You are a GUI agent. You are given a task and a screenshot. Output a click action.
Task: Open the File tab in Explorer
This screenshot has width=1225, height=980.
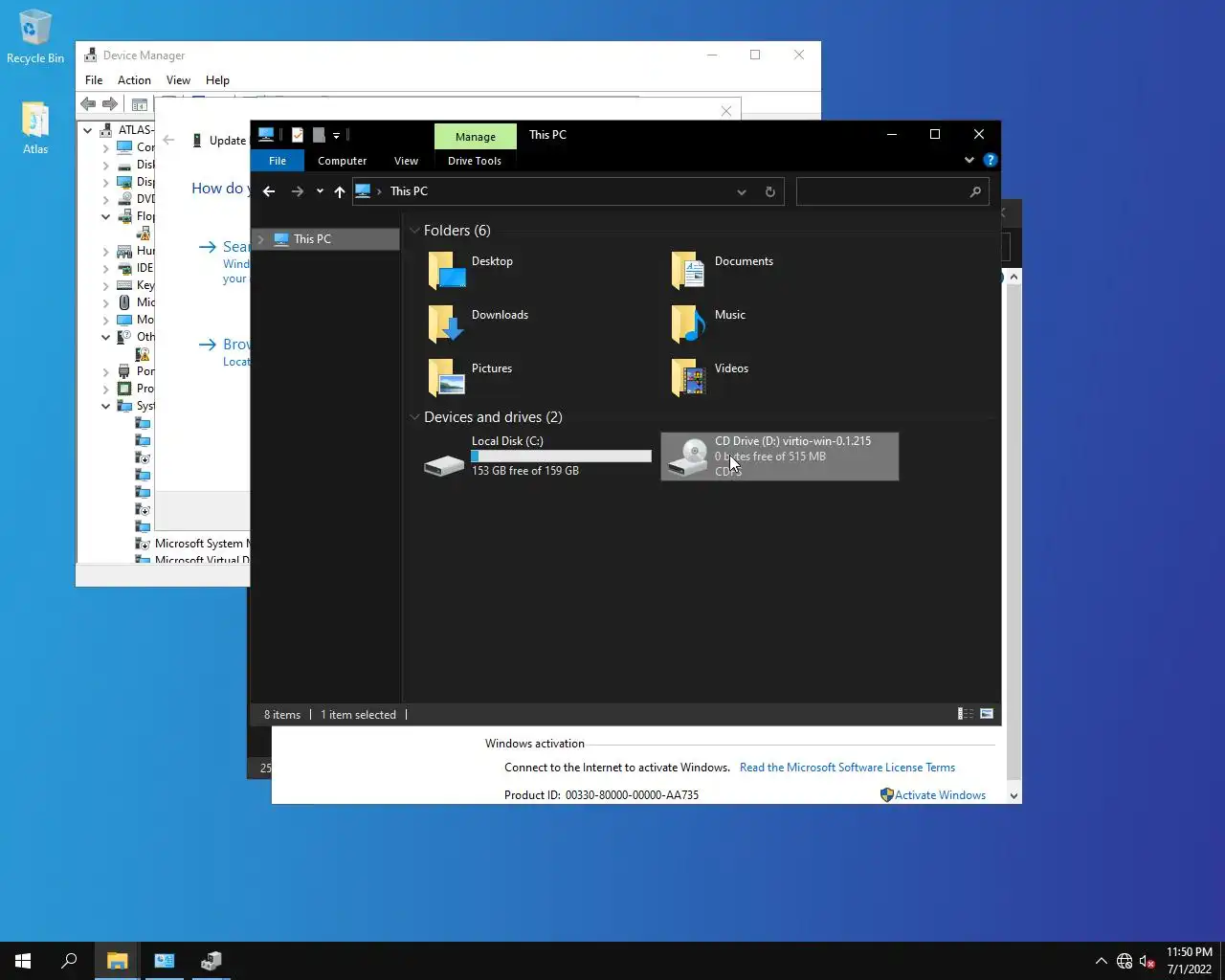click(278, 161)
